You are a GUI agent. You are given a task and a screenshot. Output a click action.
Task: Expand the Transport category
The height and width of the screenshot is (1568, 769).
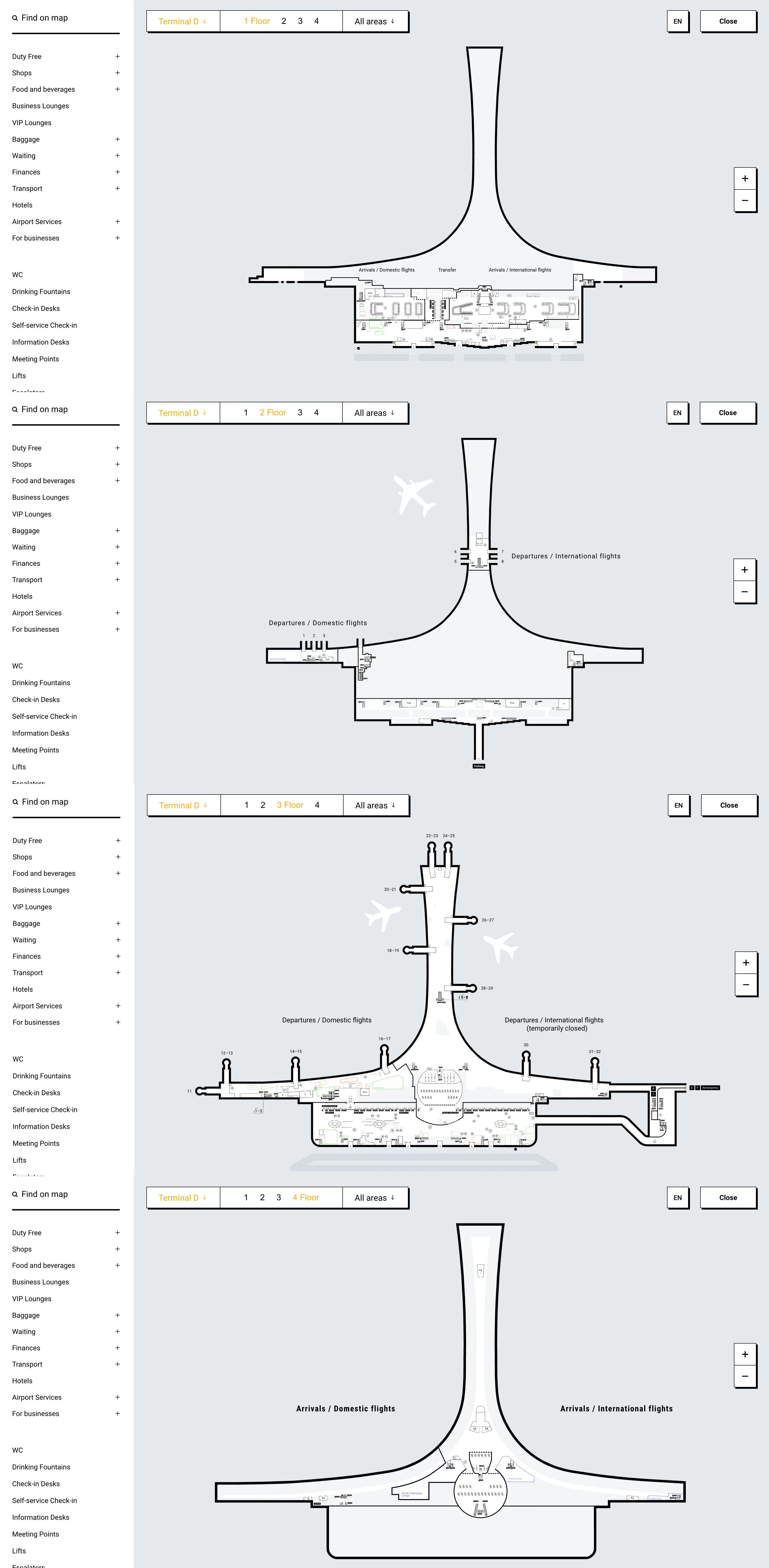click(x=117, y=189)
